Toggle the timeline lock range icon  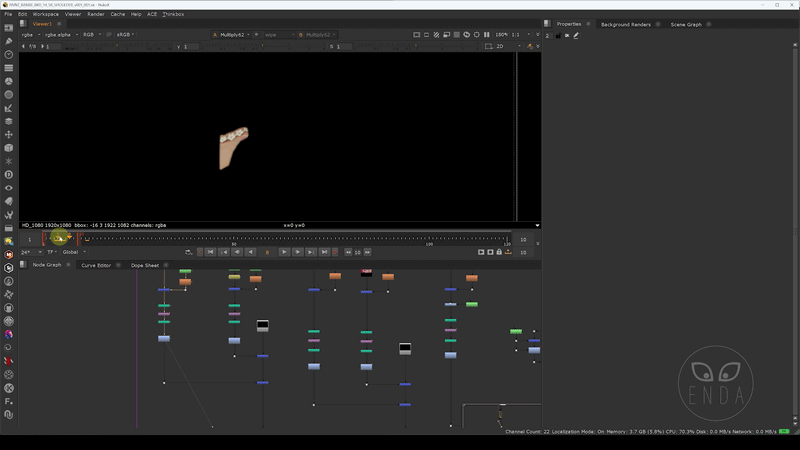[499, 252]
